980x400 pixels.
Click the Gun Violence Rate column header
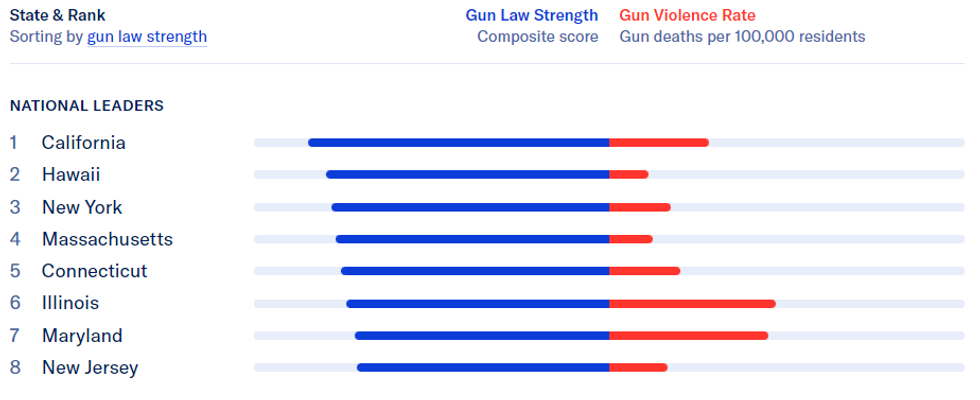(687, 15)
